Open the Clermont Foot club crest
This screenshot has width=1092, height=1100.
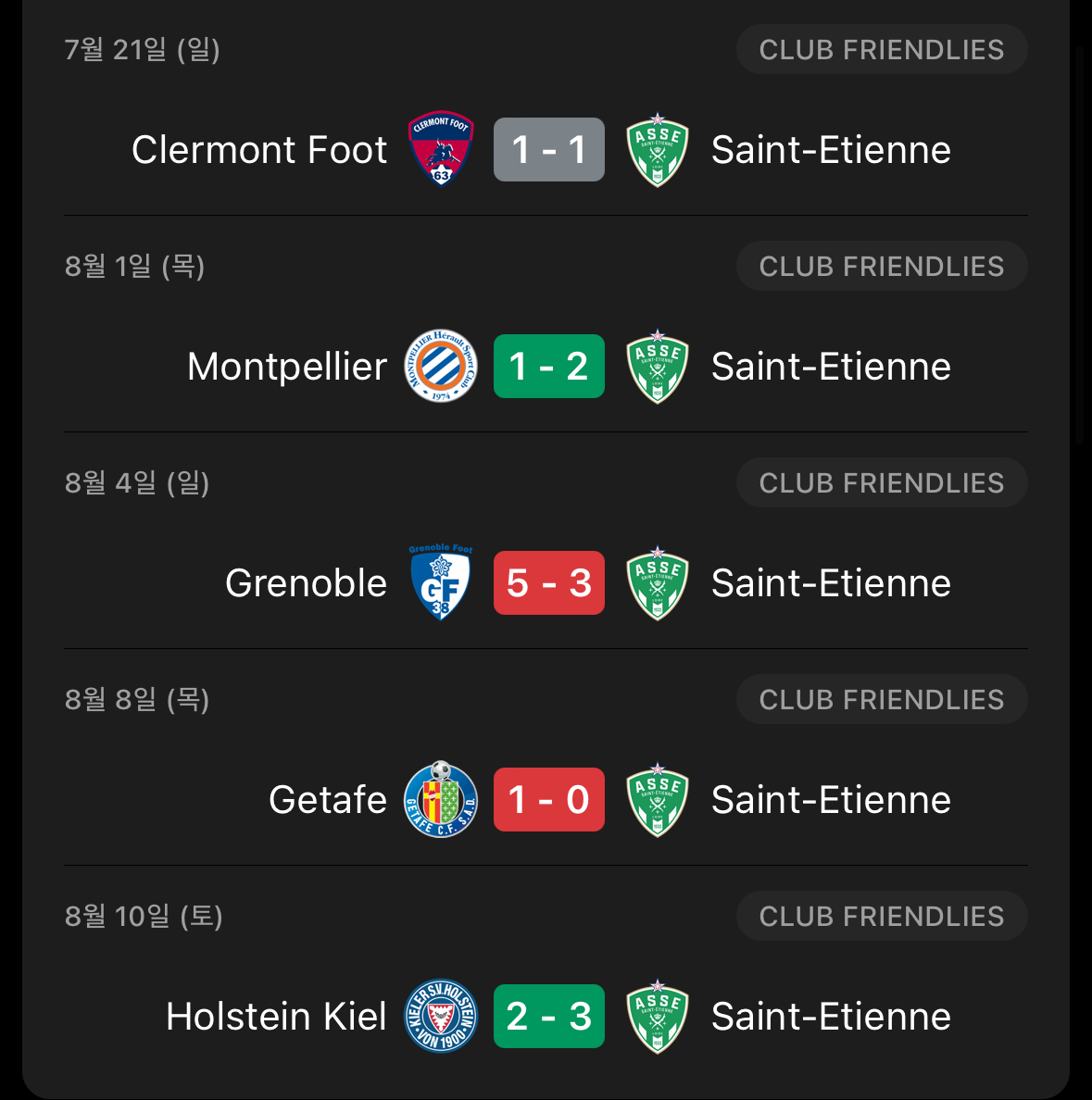(441, 149)
